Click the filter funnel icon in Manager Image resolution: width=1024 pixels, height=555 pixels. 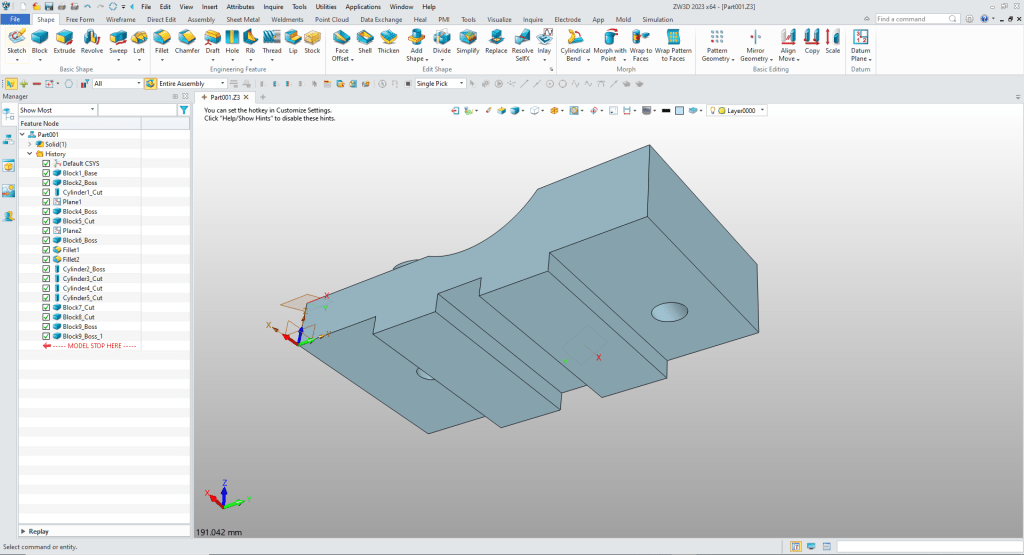183,110
